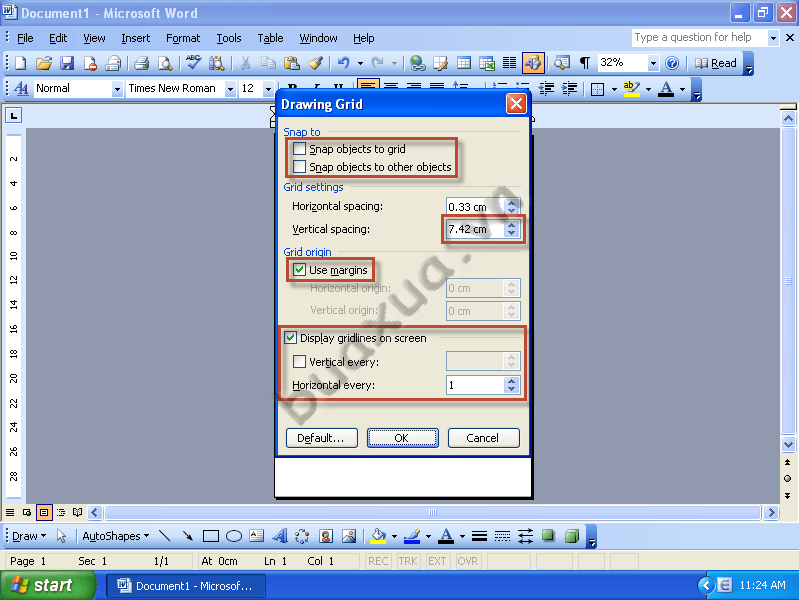Screen dimensions: 799x600
Task: Paste clipboard icon in toolbar
Action: click(291, 63)
